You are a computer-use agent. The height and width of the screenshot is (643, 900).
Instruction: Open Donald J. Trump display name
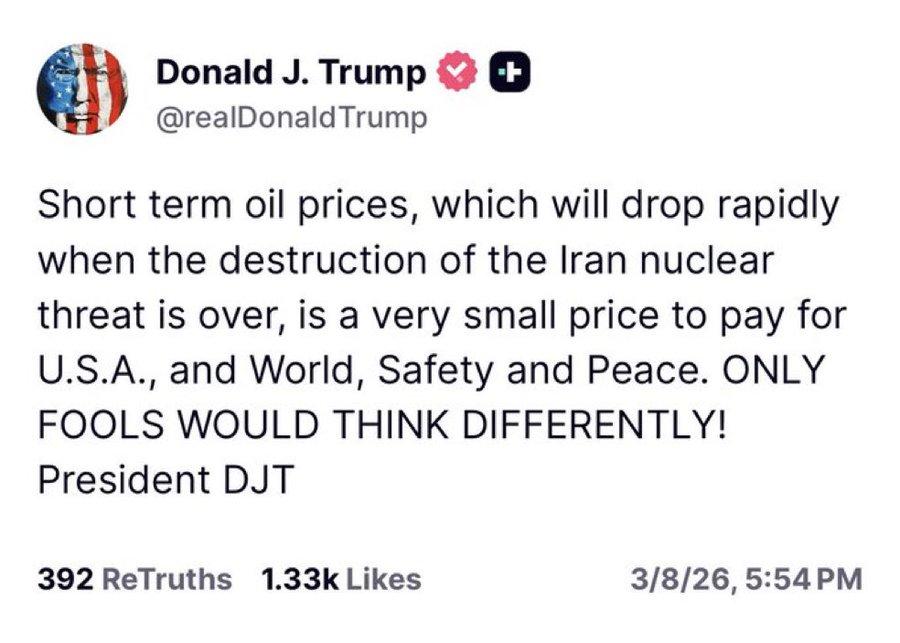pyautogui.click(x=291, y=73)
